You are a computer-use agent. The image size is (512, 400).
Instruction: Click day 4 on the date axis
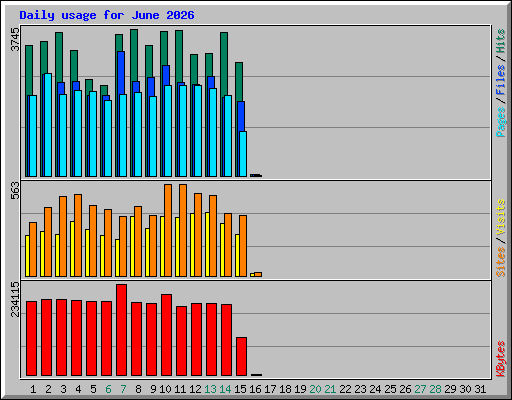click(x=78, y=389)
